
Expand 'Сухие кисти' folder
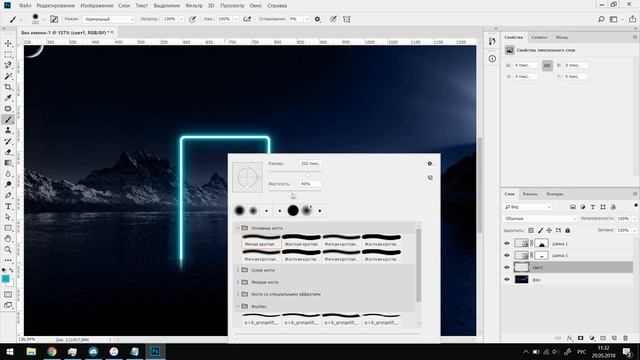tap(238, 270)
